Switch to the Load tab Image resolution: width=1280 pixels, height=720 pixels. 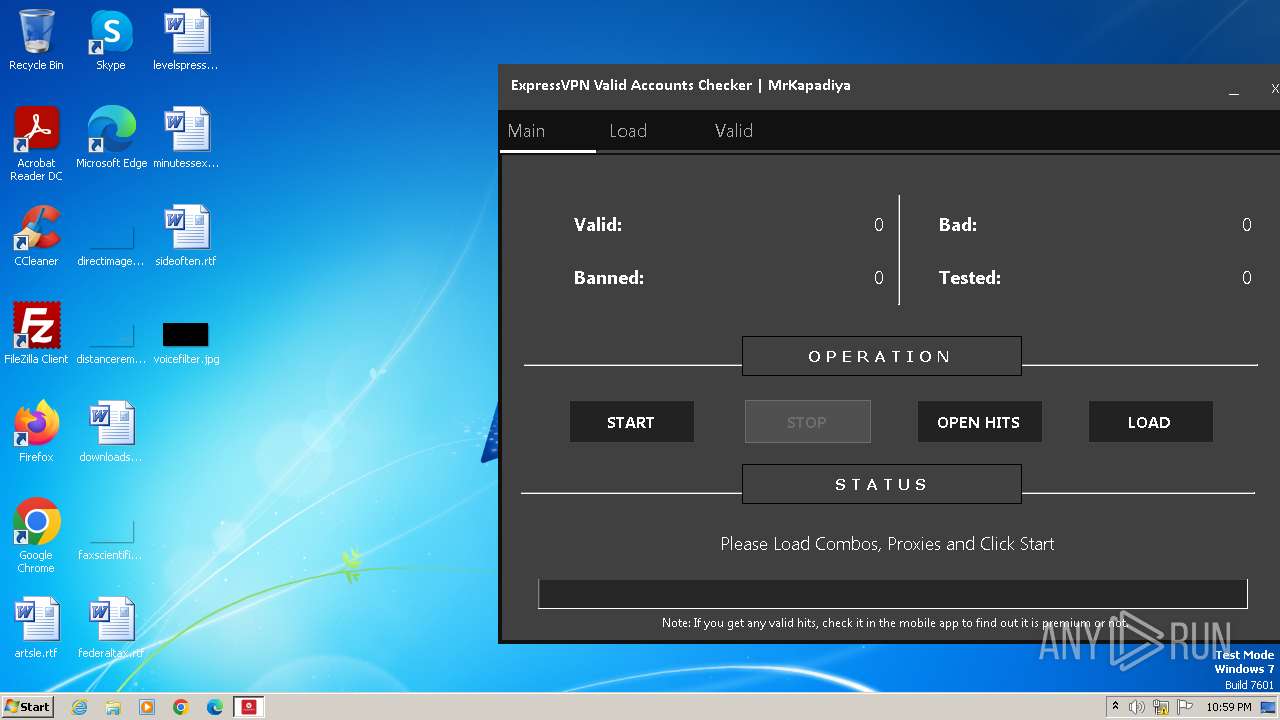pos(628,131)
